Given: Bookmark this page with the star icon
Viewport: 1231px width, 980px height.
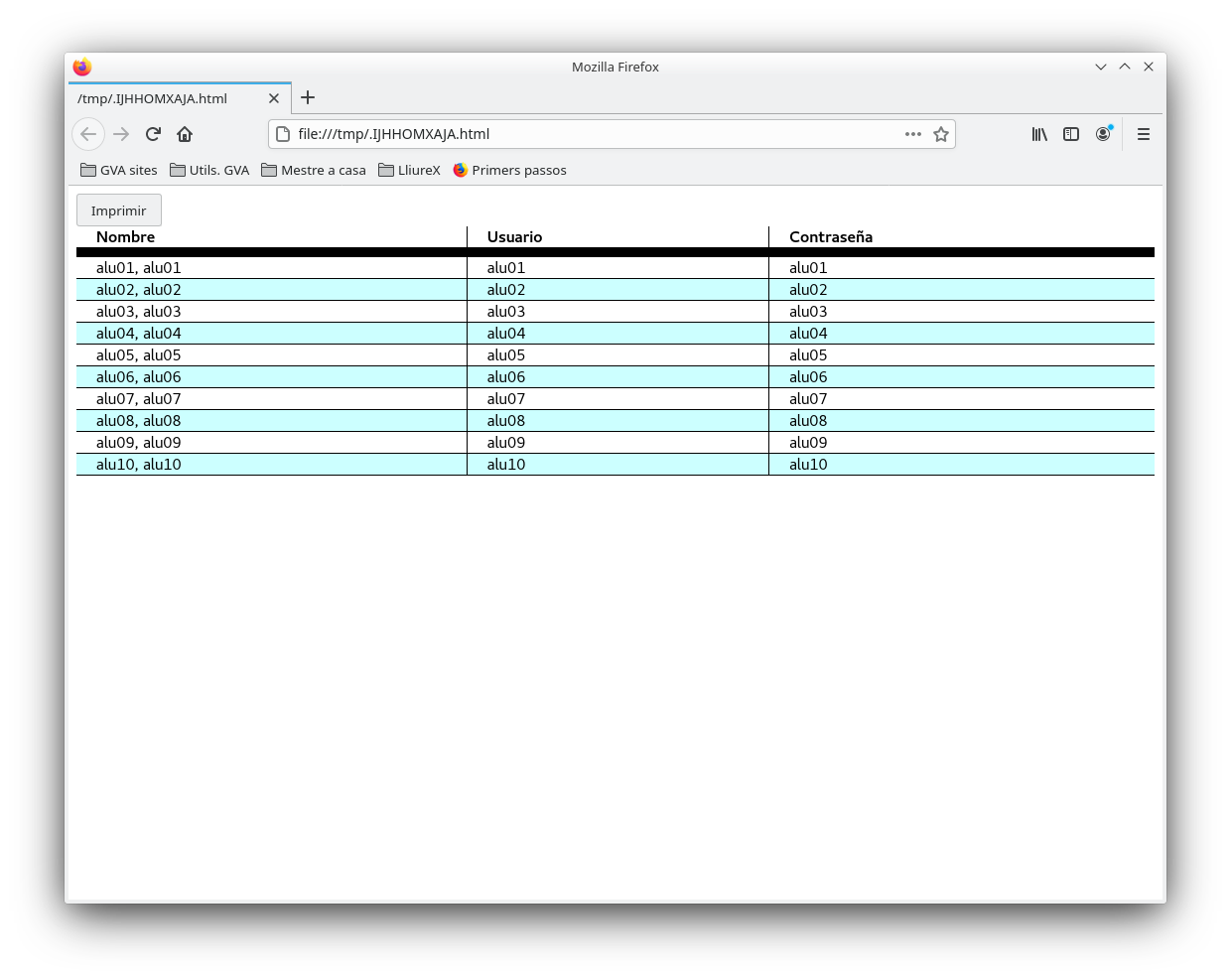Looking at the screenshot, I should click(941, 134).
